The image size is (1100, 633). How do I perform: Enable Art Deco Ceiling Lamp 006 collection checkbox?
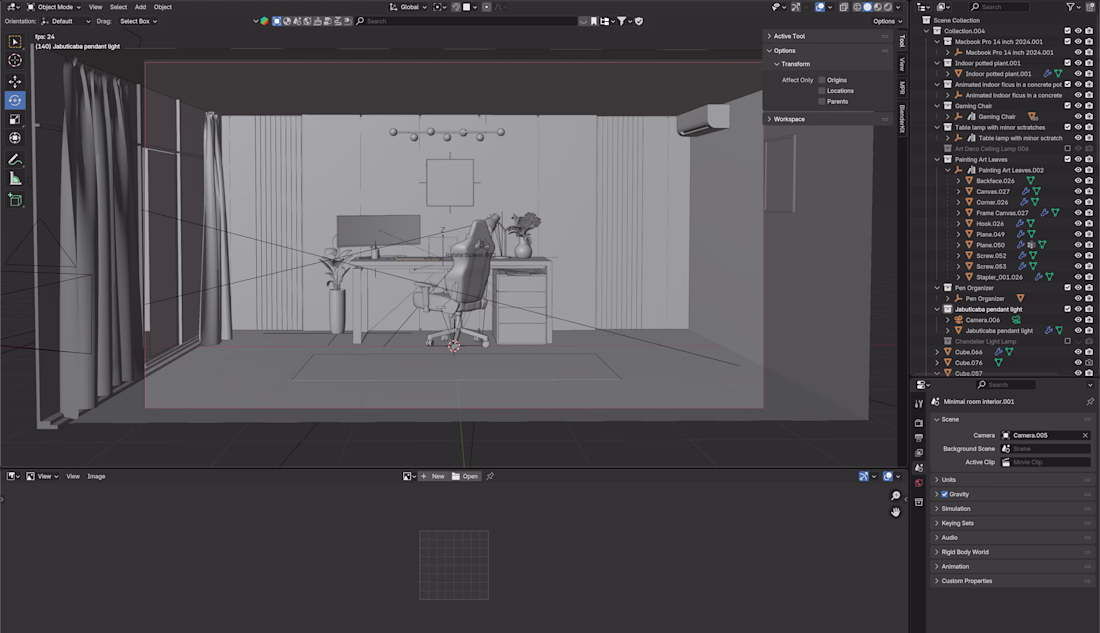coord(1068,149)
